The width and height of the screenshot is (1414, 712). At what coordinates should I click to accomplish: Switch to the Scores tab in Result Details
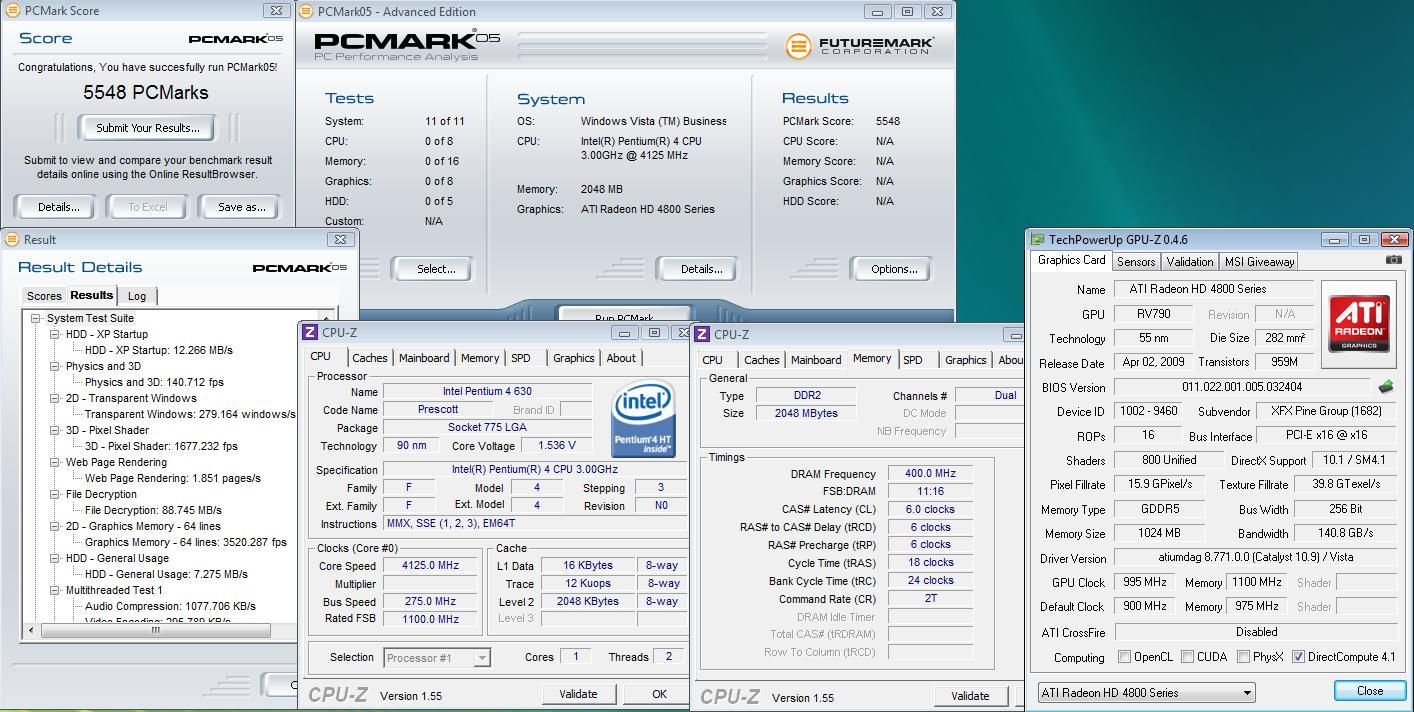(44, 296)
